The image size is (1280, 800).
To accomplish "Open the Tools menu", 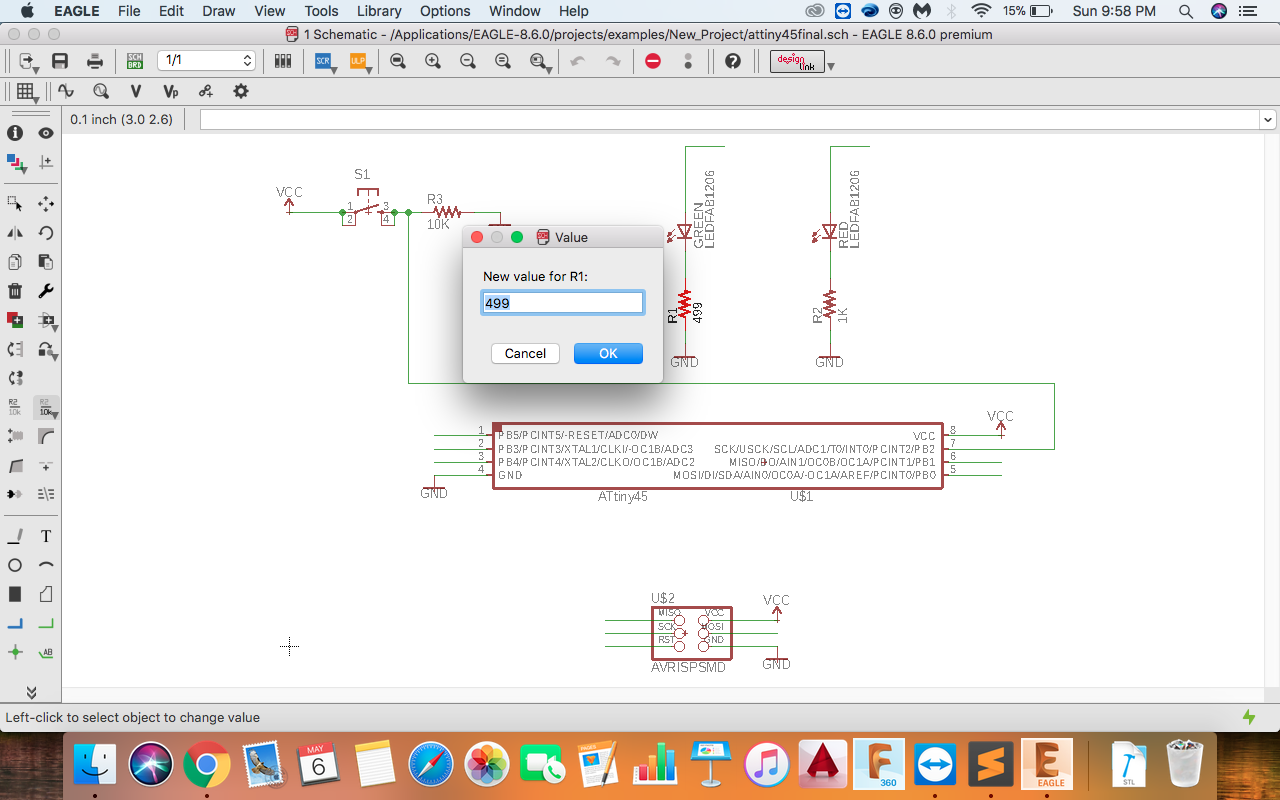I will point(321,11).
